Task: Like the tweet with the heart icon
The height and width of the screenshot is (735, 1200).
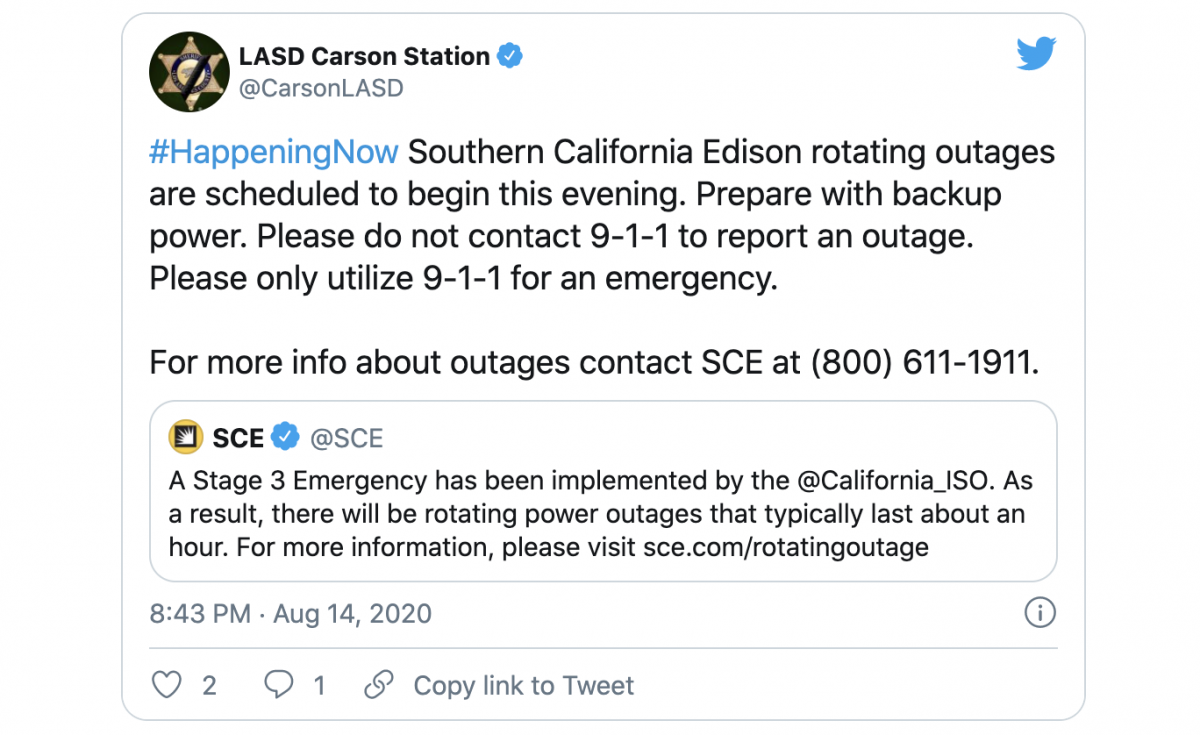Action: (166, 685)
